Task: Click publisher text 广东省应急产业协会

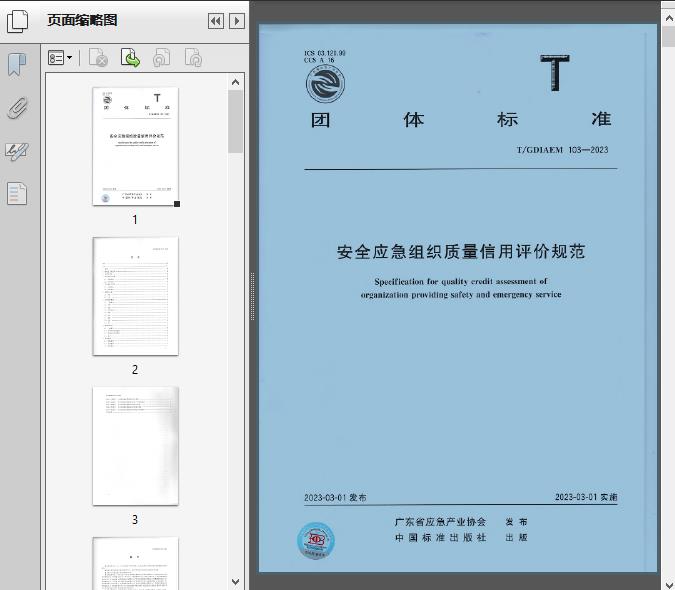Action: [440, 522]
